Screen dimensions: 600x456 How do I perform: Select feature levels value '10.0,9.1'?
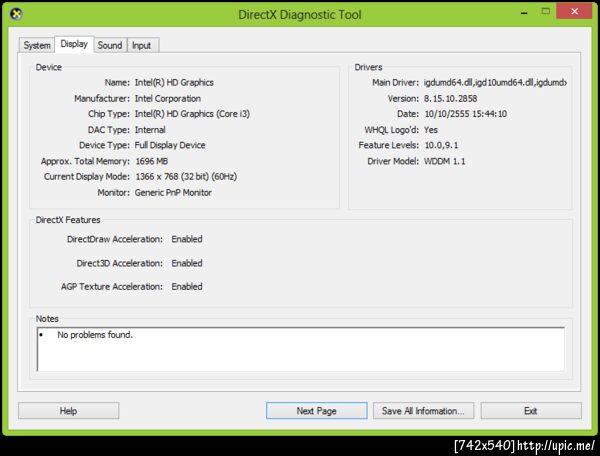point(441,145)
